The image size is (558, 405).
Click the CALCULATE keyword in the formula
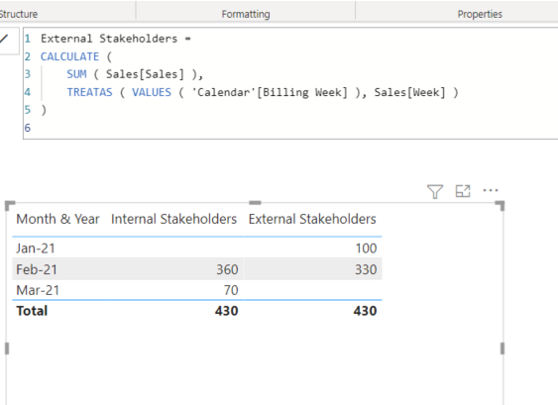pyautogui.click(x=70, y=56)
